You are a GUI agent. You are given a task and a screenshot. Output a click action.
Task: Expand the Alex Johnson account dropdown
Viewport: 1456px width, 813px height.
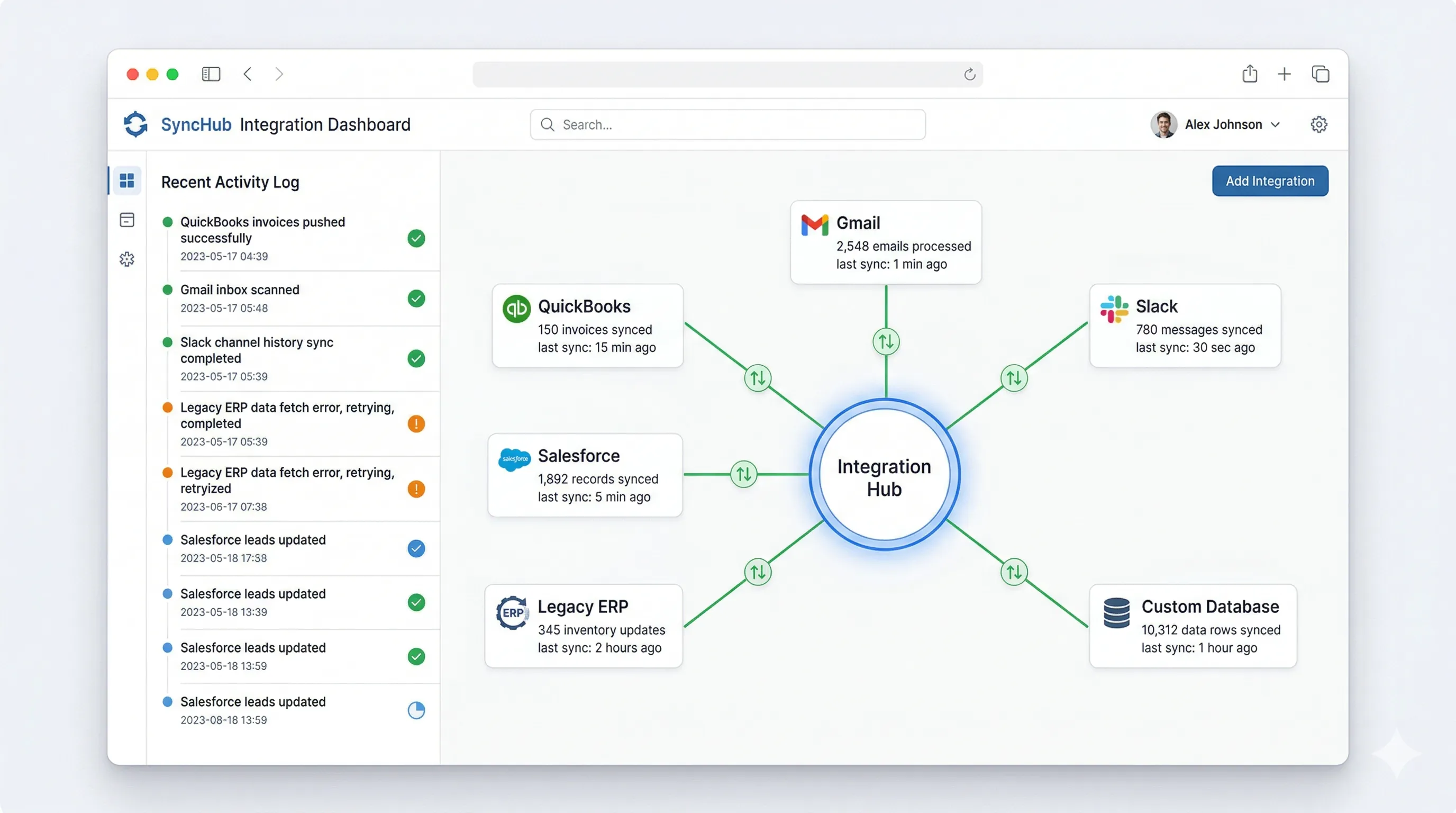click(x=1276, y=124)
